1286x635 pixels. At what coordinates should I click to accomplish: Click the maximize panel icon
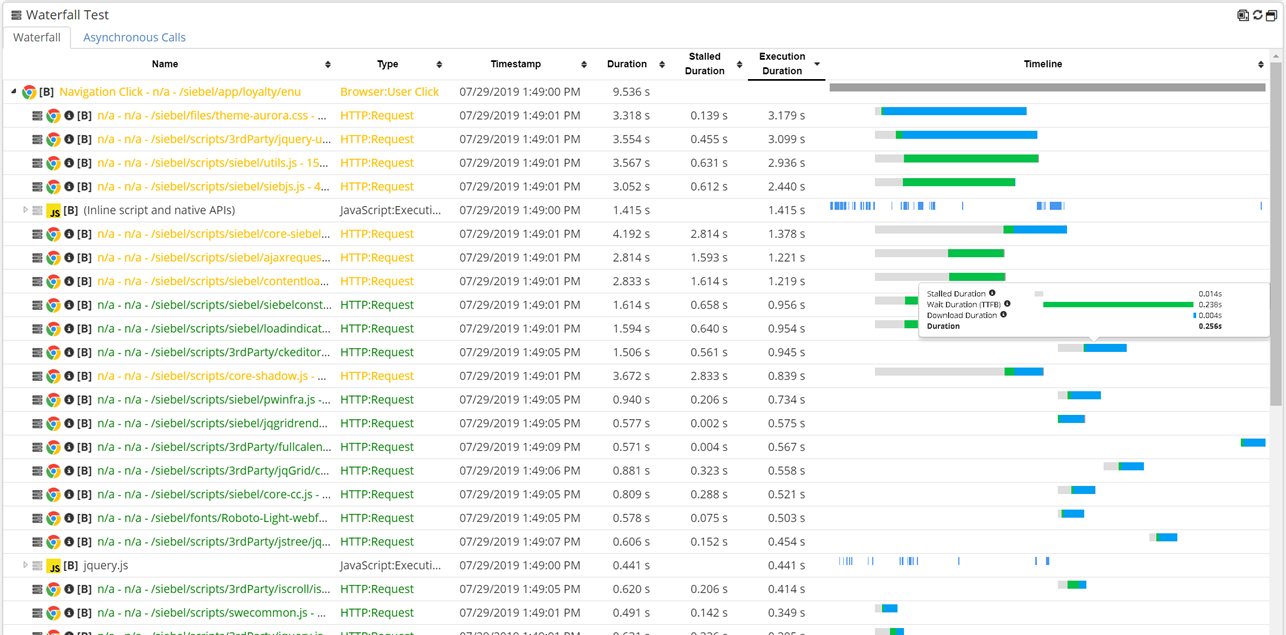click(x=1271, y=15)
